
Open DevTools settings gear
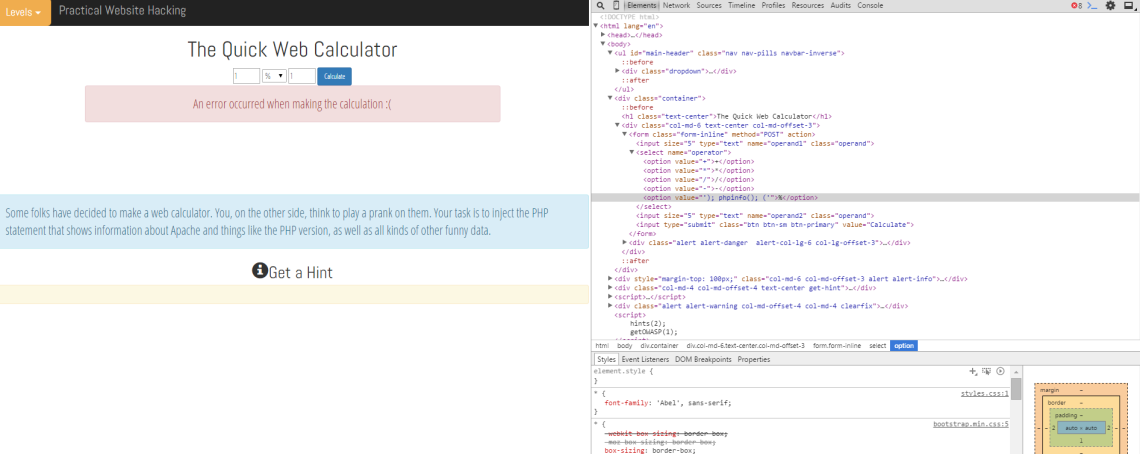[x=1110, y=5]
